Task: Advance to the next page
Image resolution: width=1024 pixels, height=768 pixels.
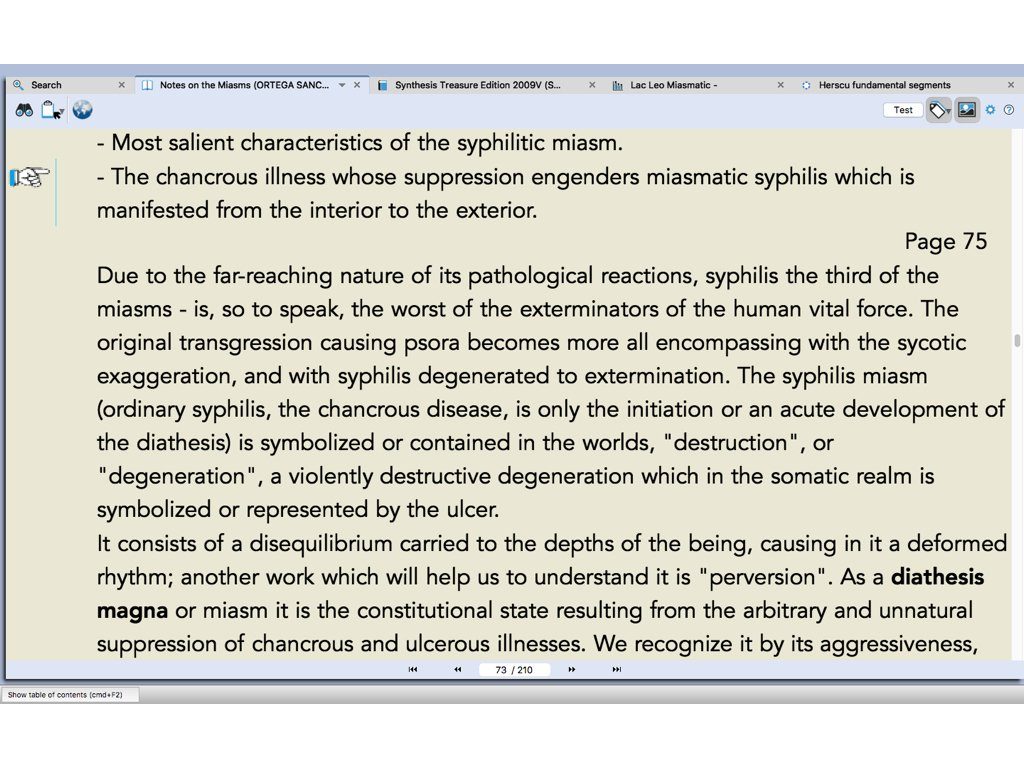Action: [572, 670]
